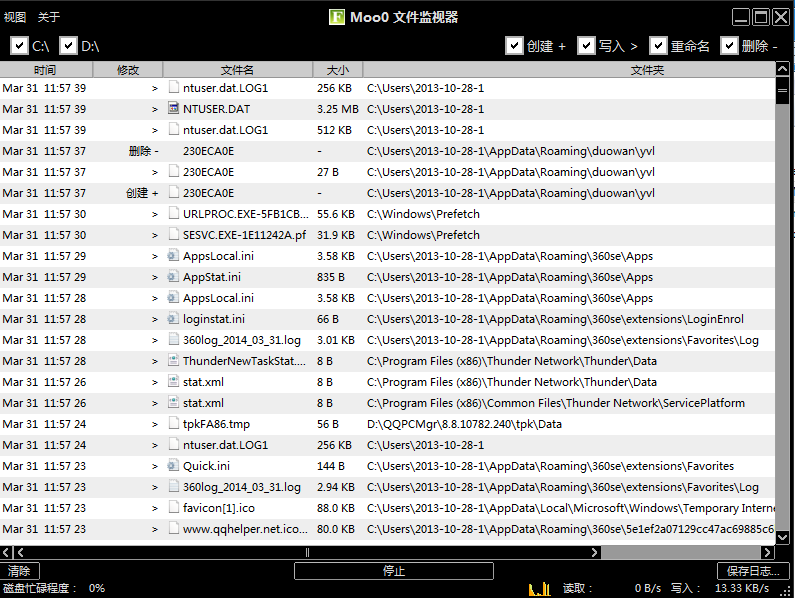Click the 写入 13.33 KB/s status
This screenshot has height=598, width=795.
click(720, 588)
